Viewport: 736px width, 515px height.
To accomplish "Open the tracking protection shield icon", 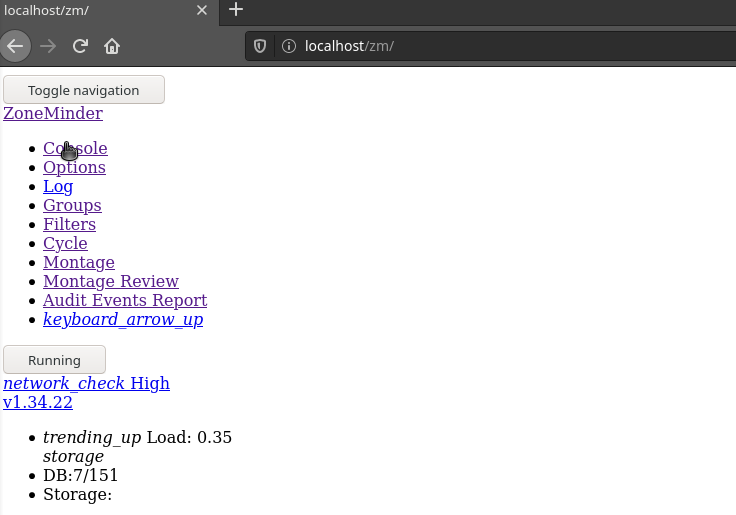I will [260, 46].
